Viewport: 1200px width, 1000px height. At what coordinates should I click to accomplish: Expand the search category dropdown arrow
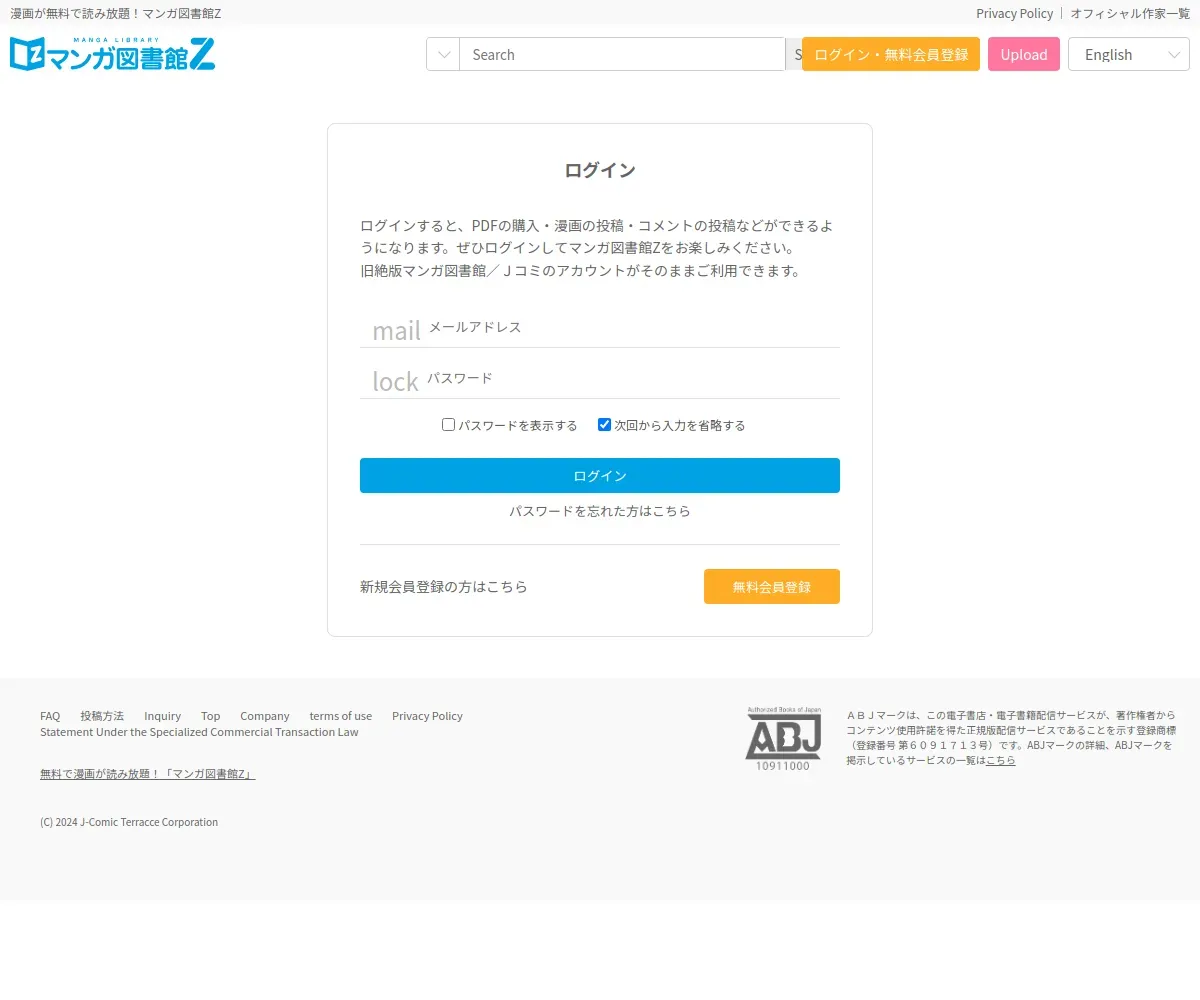(444, 54)
